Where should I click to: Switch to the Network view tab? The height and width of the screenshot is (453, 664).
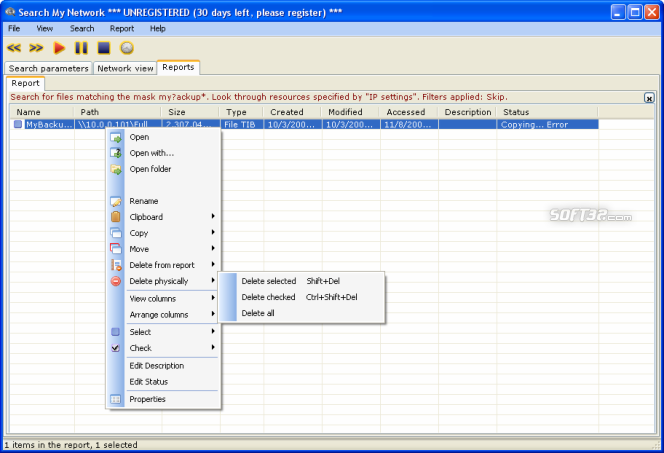pos(125,69)
